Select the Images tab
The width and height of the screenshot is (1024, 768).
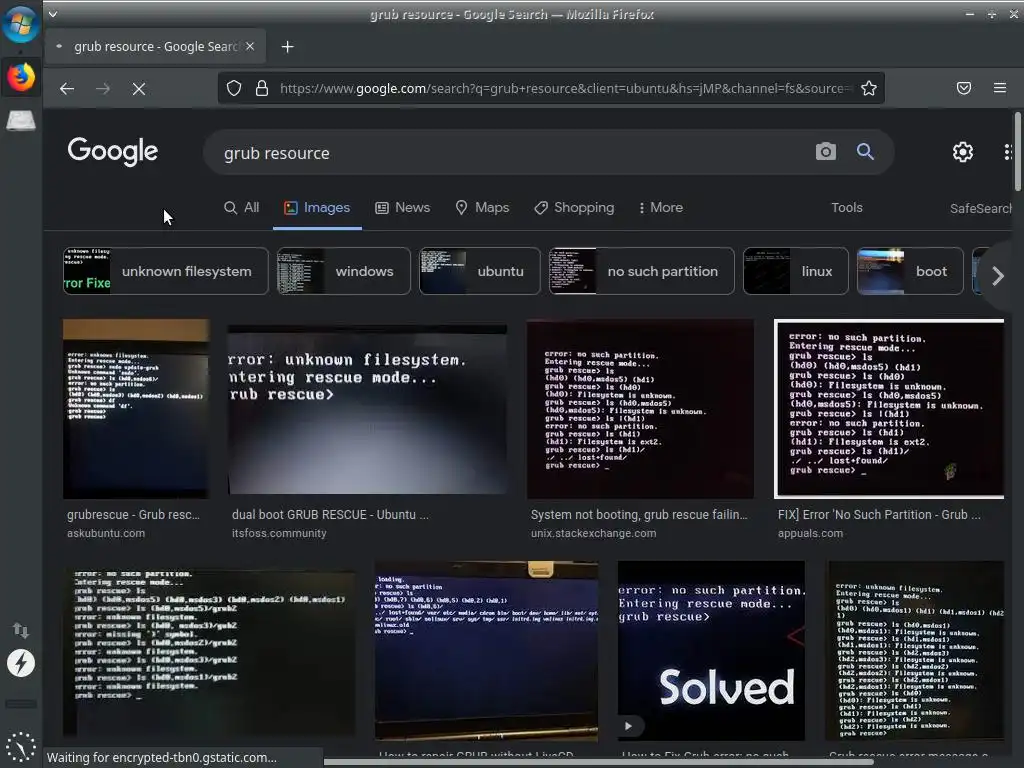click(x=317, y=208)
